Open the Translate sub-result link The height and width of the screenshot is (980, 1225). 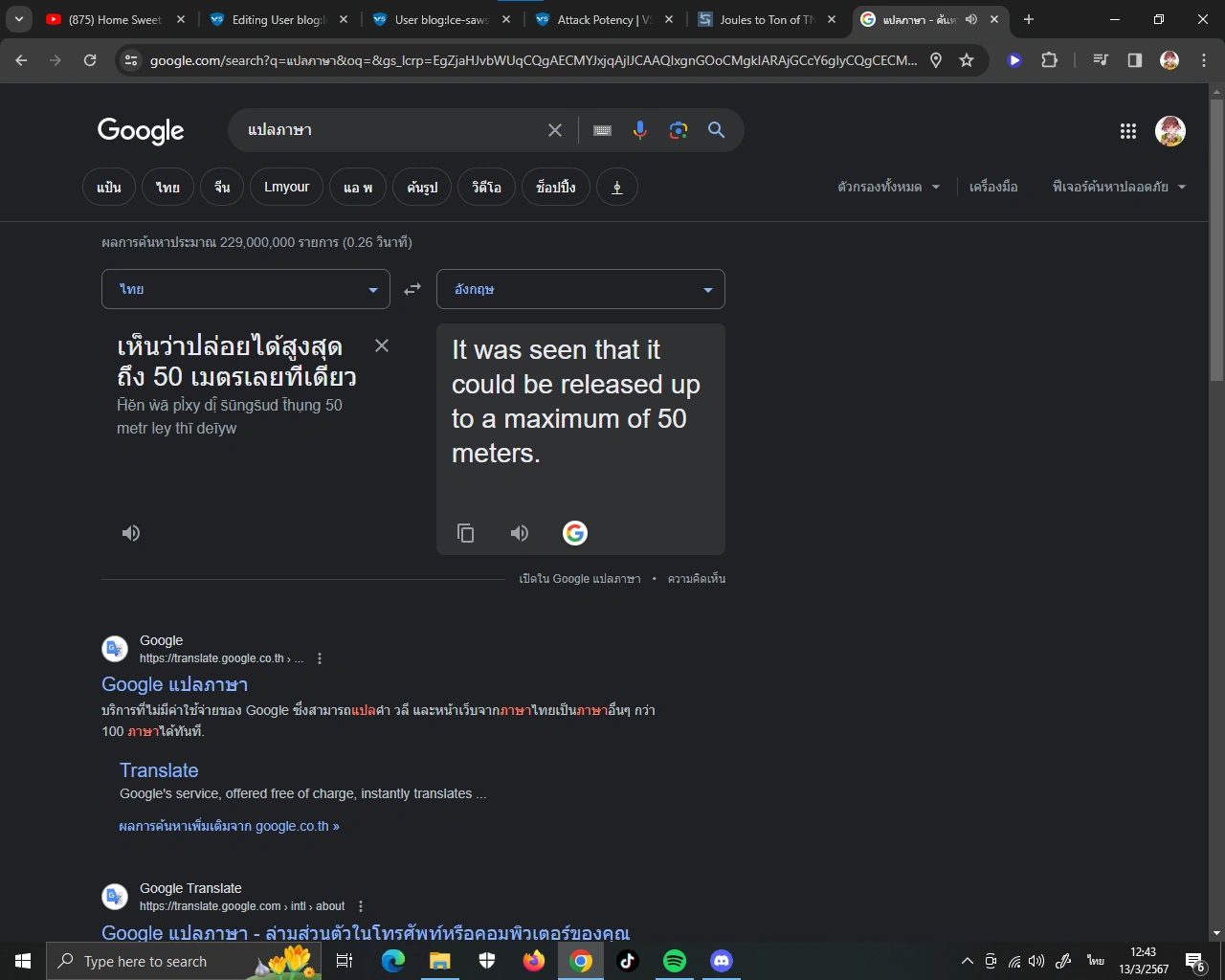tap(159, 770)
